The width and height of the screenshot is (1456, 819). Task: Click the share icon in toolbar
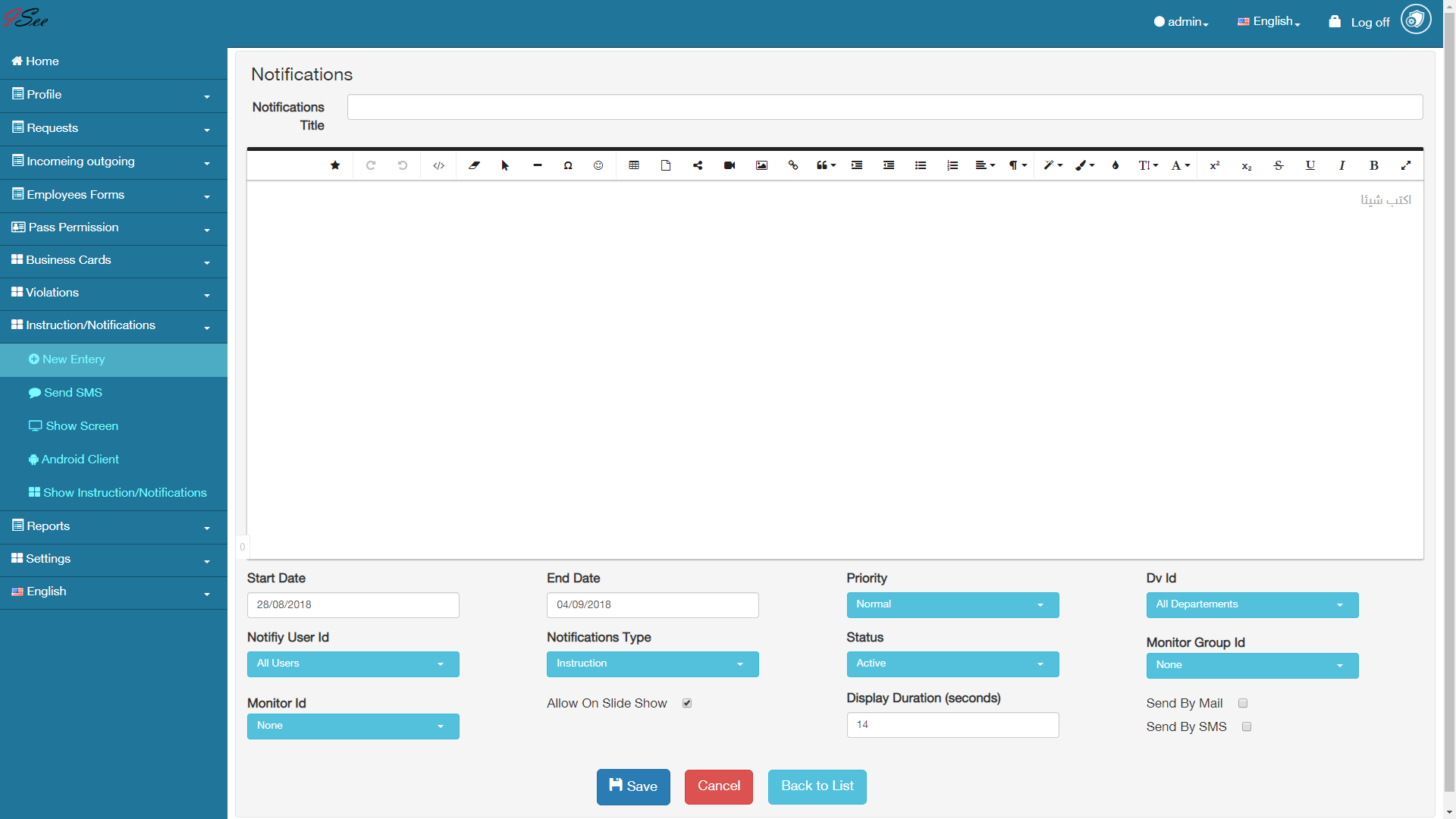(698, 165)
